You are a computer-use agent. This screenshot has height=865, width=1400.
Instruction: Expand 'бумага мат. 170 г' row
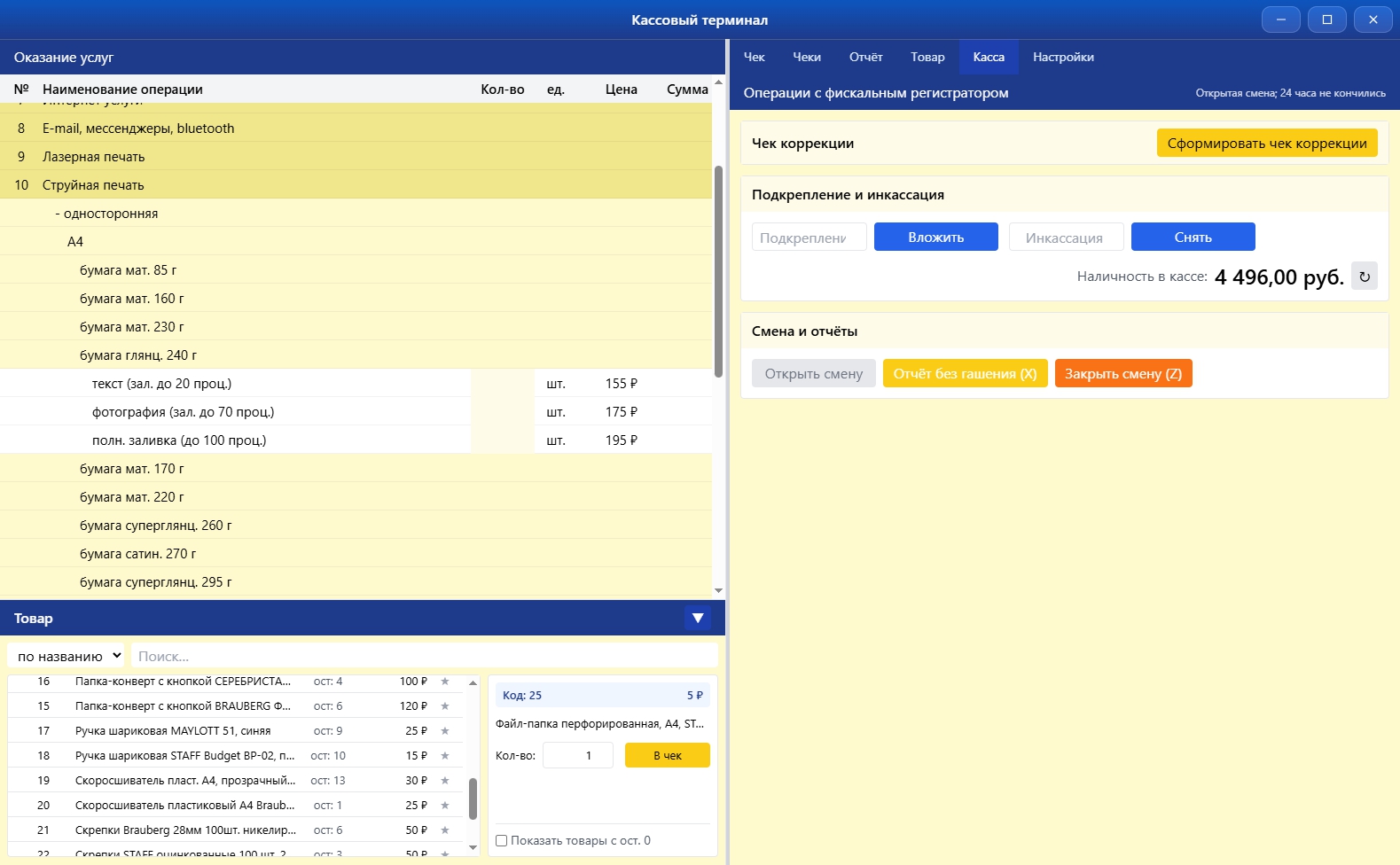(356, 468)
